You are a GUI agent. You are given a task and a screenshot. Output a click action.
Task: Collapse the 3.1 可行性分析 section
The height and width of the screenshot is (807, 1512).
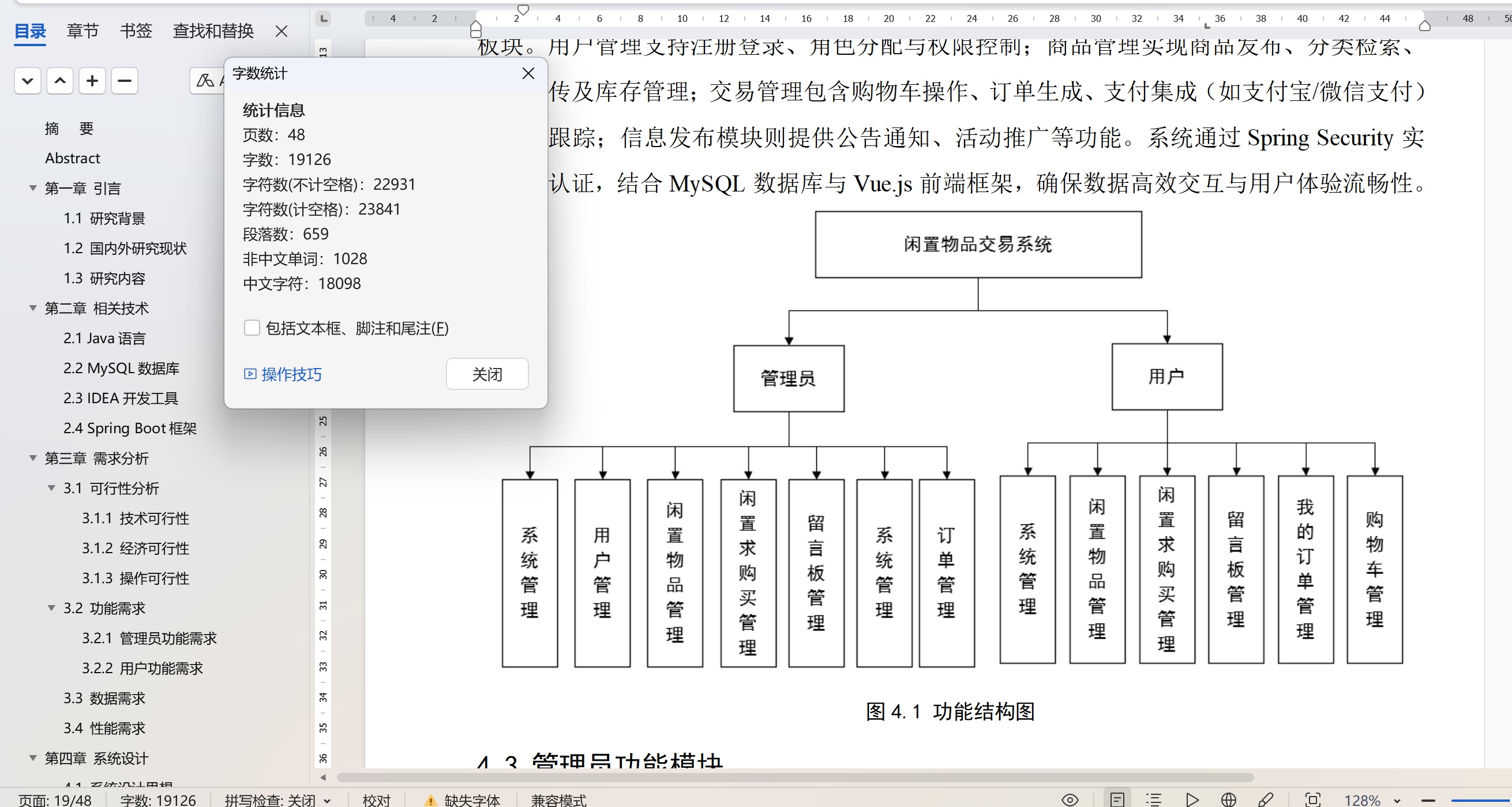click(52, 488)
